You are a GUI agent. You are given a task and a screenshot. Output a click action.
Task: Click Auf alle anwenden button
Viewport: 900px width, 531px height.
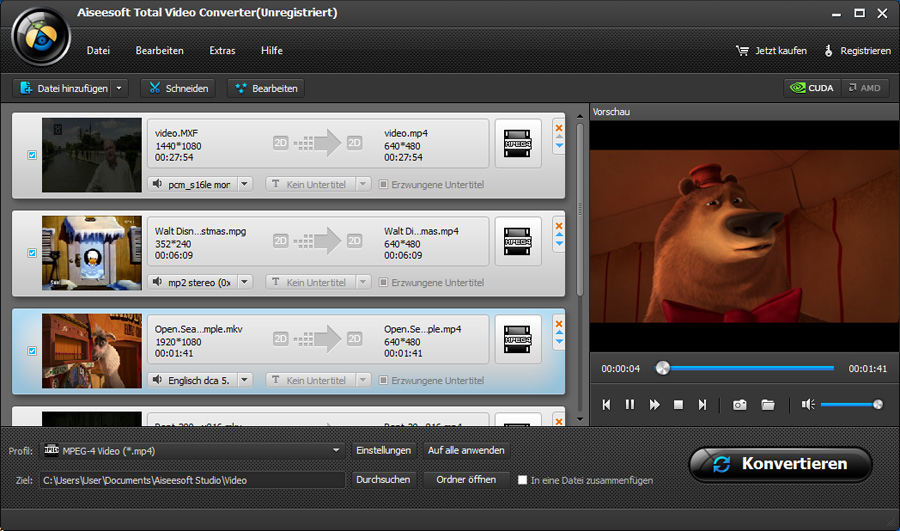click(466, 451)
